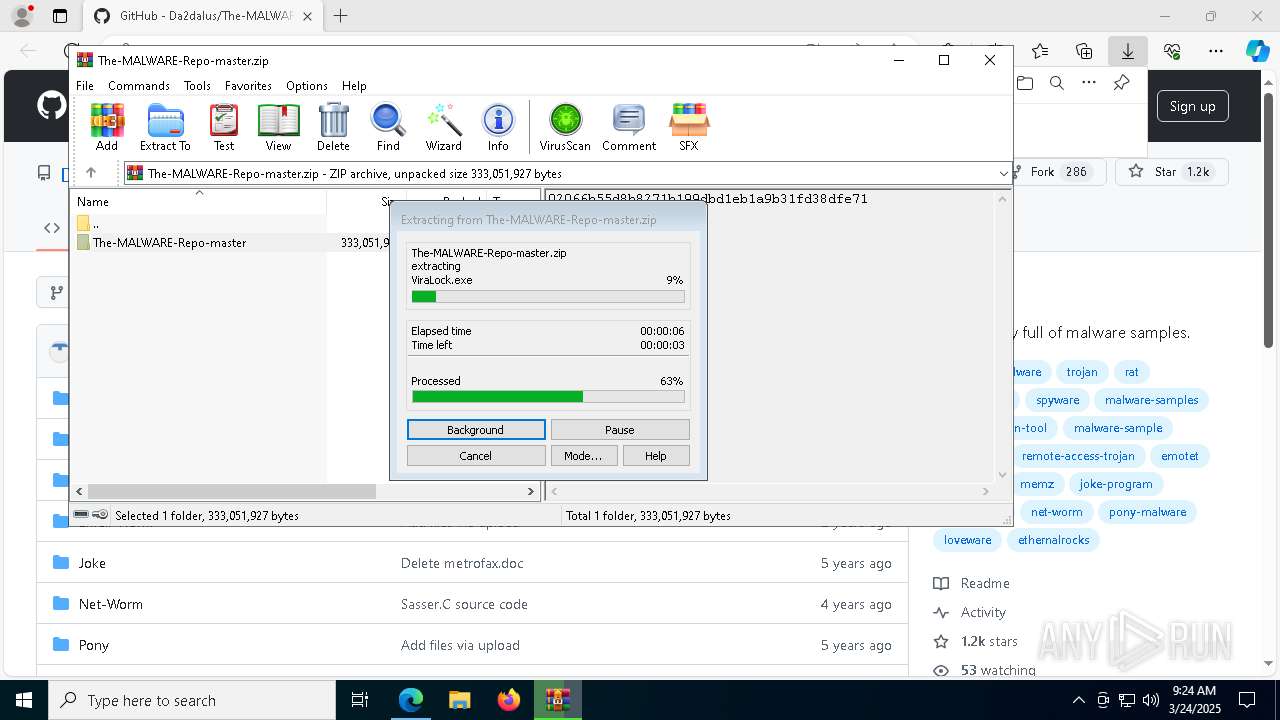1280x720 pixels.
Task: Open the View toolbar icon
Action: tap(278, 127)
